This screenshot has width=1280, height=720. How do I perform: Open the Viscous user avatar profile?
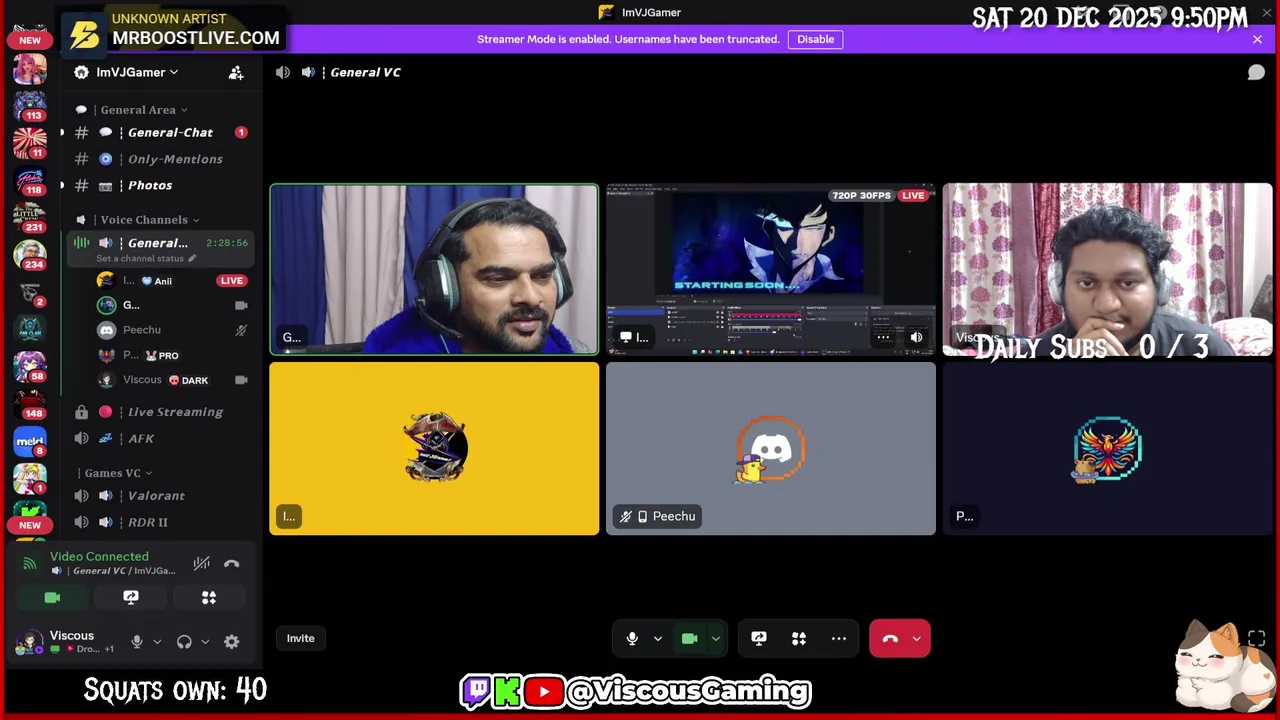30,642
